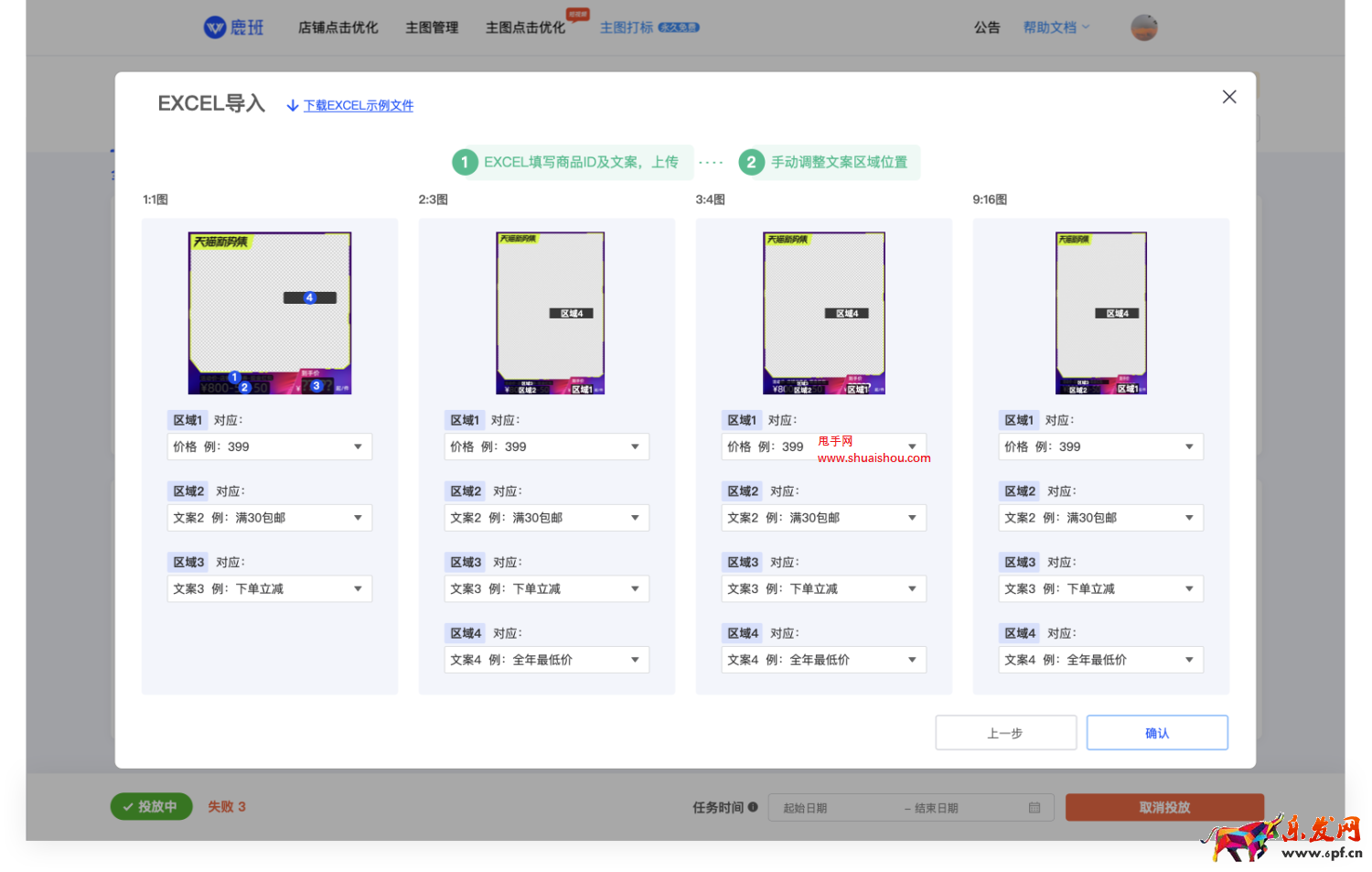Close the EXCEL导入 dialog with the X
This screenshot has height=872, width=1372.
pos(1229,97)
